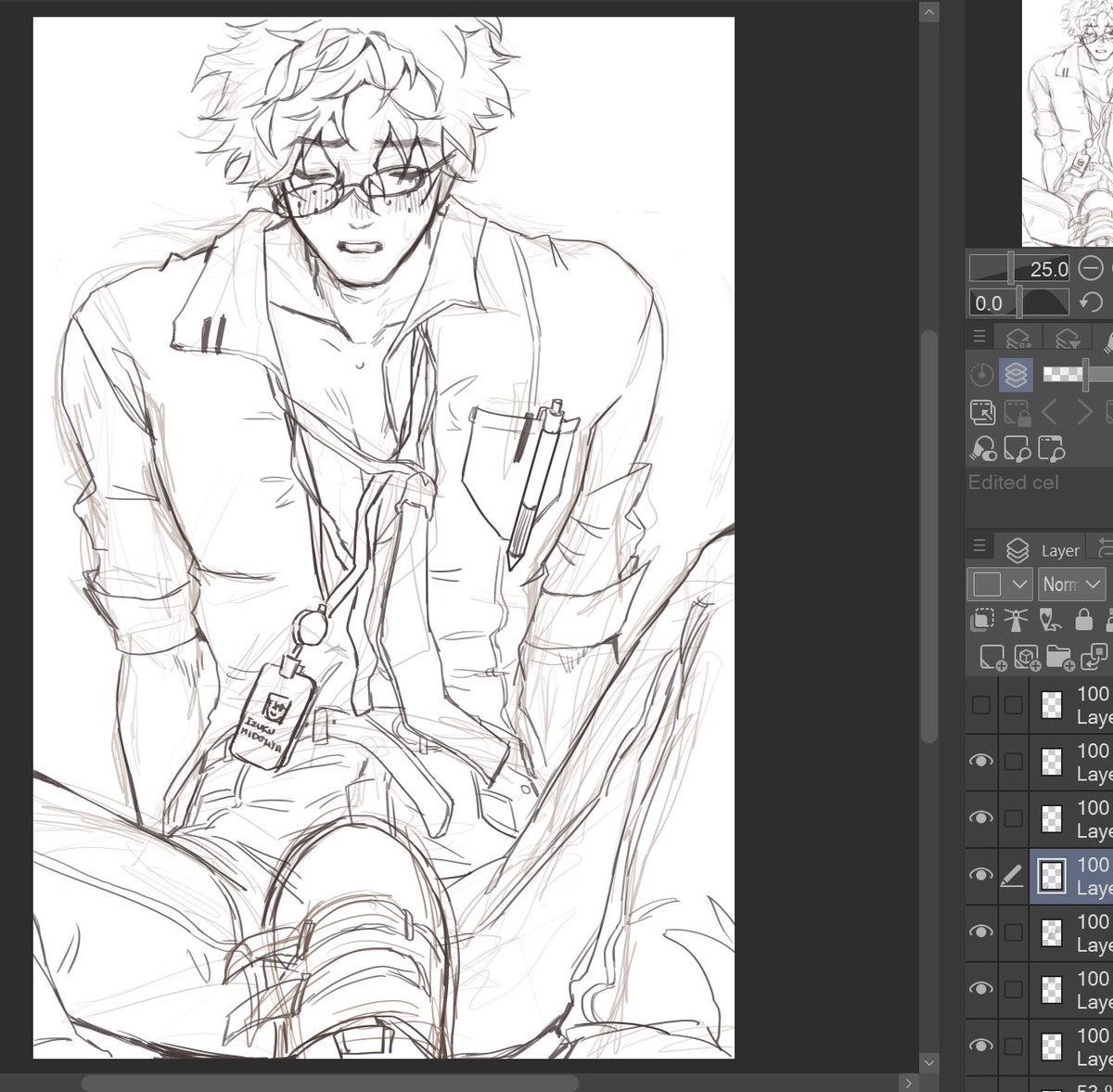Viewport: 1113px width, 1092px height.
Task: Click the window-with-light-bulb icon
Action: (1052, 450)
